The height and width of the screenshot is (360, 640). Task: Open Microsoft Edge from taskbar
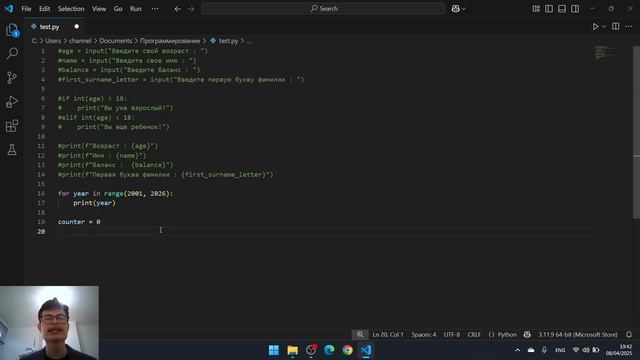(x=329, y=350)
